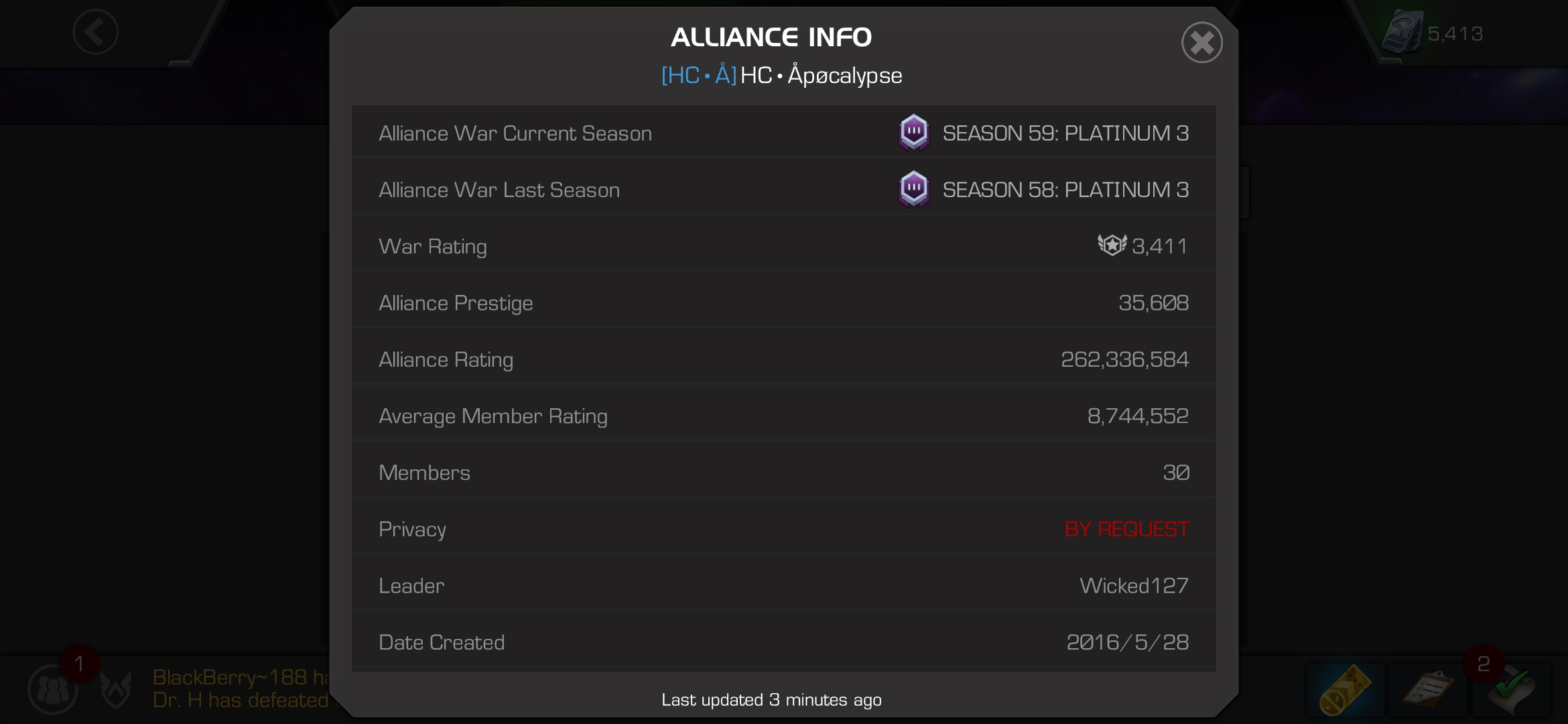This screenshot has height=724, width=1568.
Task: Open the alliance members chat icon
Action: (52, 688)
